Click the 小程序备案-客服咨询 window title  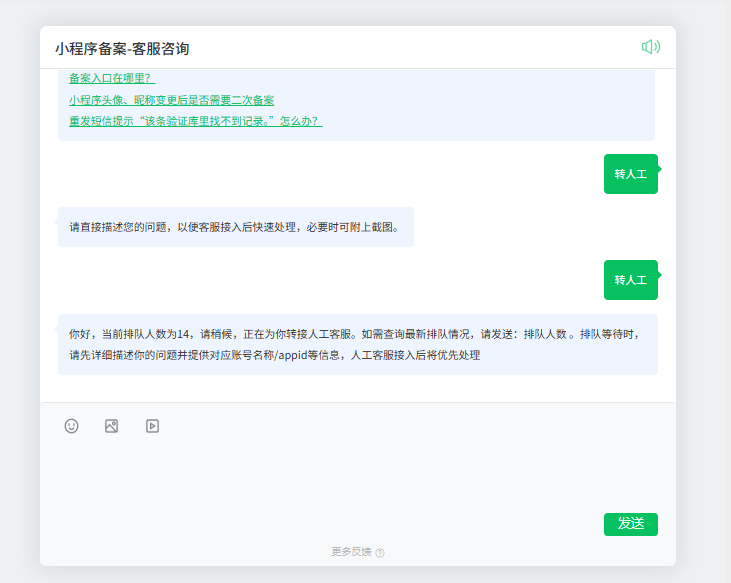[122, 48]
